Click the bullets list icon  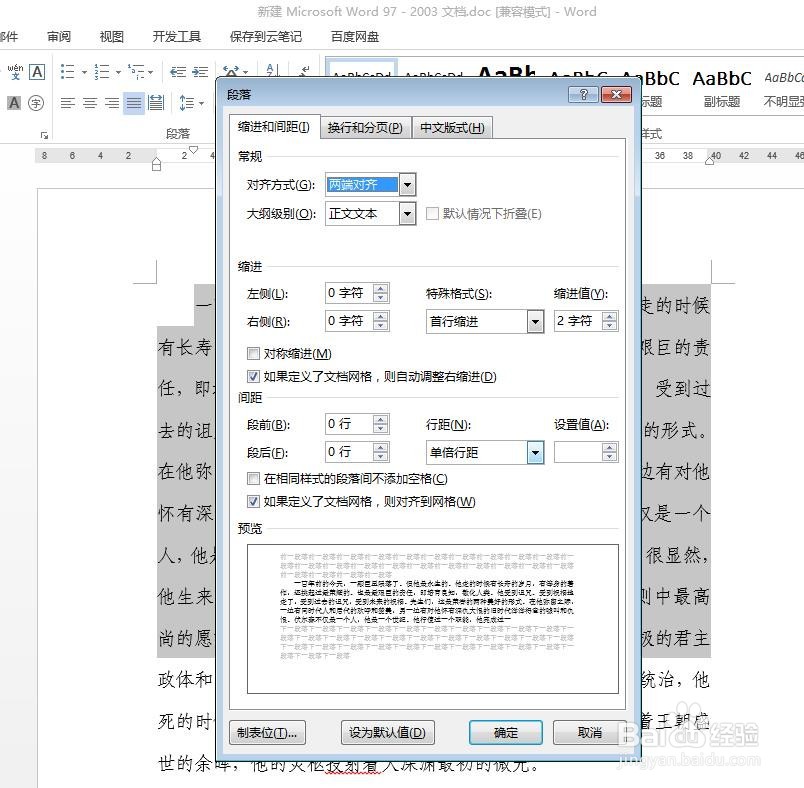click(67, 72)
